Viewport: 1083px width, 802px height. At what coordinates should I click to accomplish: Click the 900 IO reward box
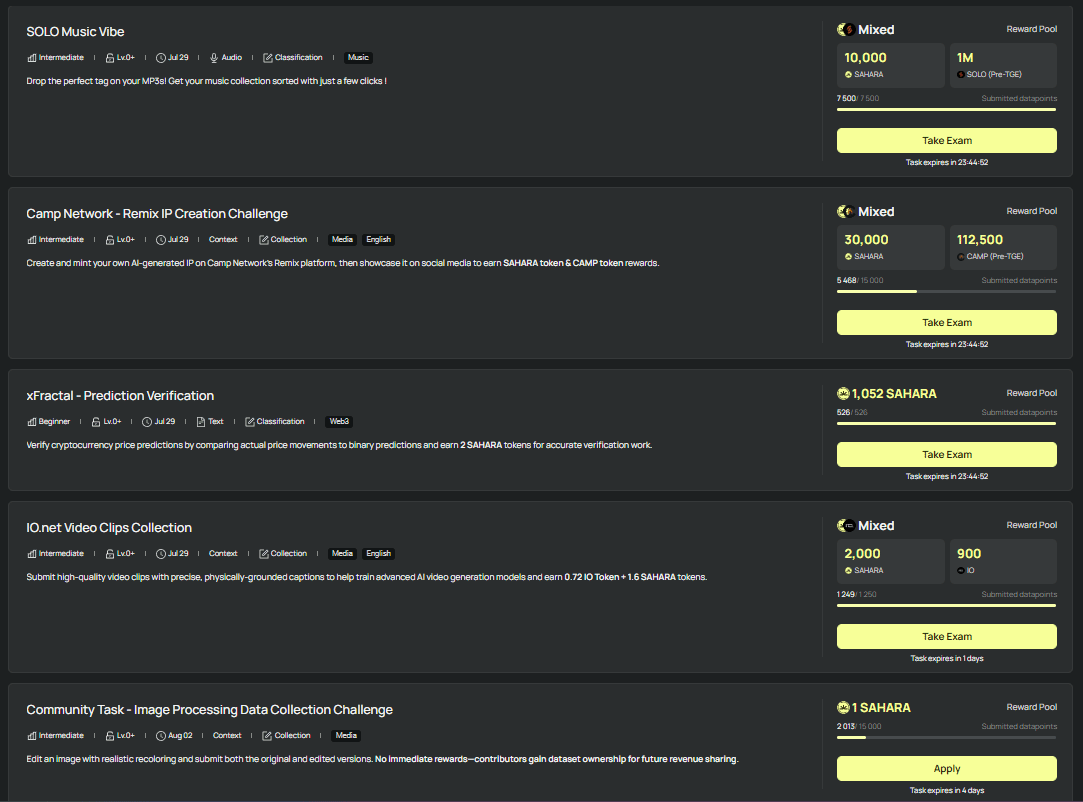1003,562
